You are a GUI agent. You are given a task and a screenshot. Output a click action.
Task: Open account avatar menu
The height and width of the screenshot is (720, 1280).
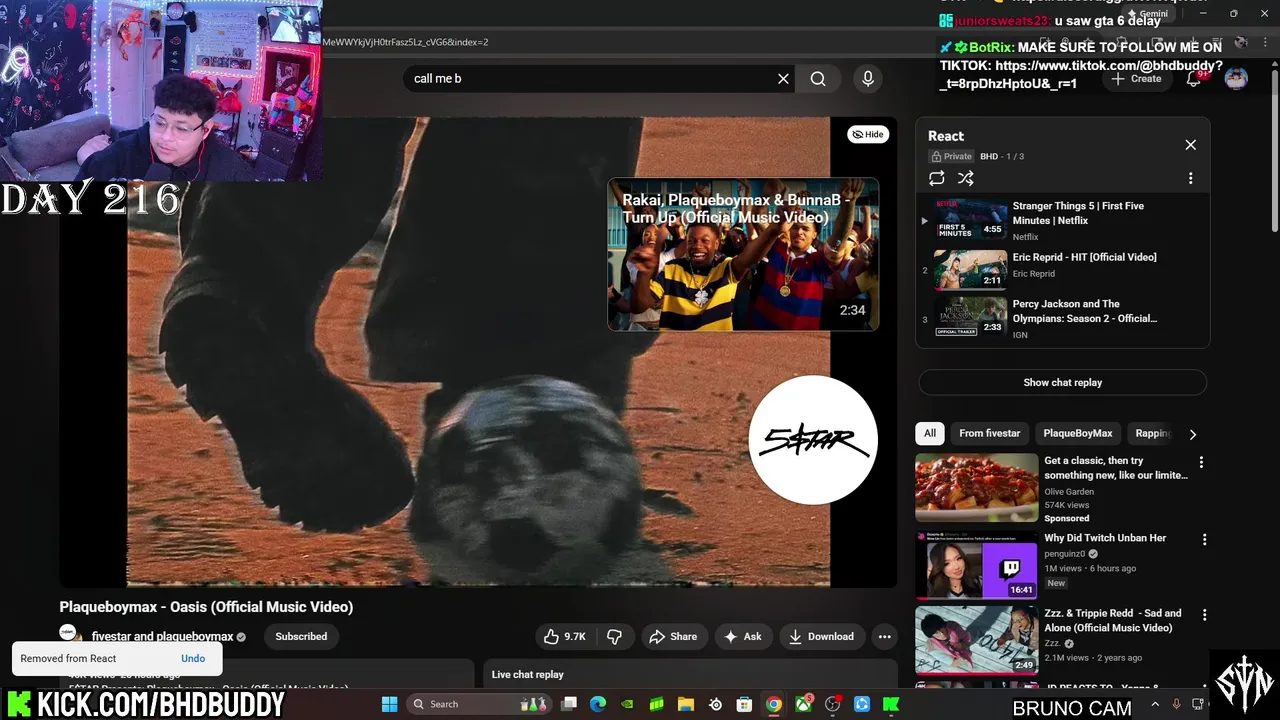[x=1236, y=79]
